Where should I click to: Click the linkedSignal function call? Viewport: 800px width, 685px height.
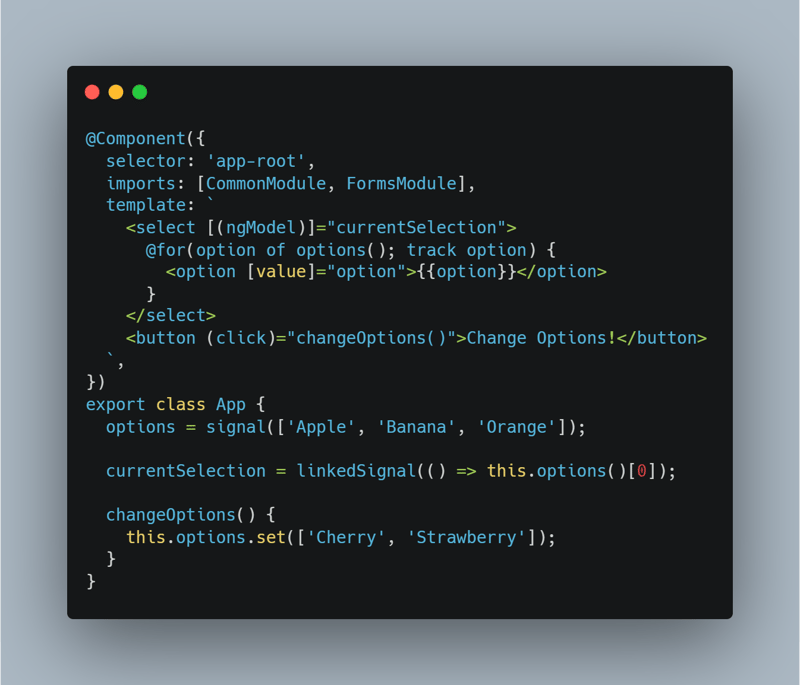[356, 471]
